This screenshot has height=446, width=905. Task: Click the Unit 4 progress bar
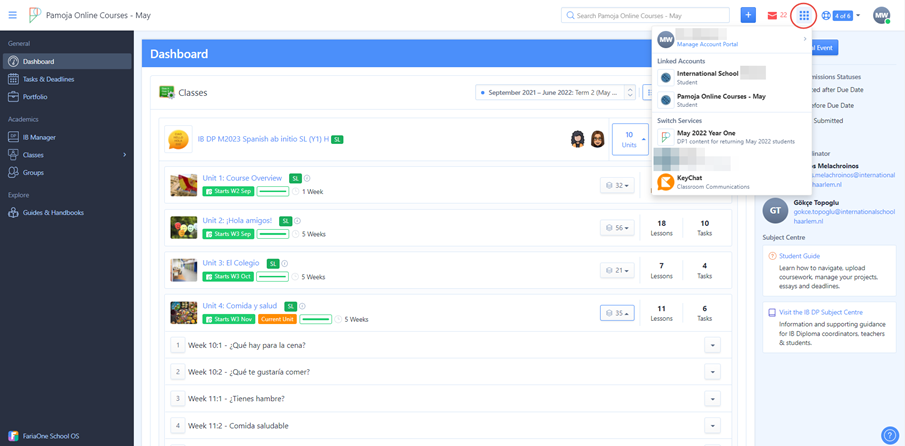(316, 319)
